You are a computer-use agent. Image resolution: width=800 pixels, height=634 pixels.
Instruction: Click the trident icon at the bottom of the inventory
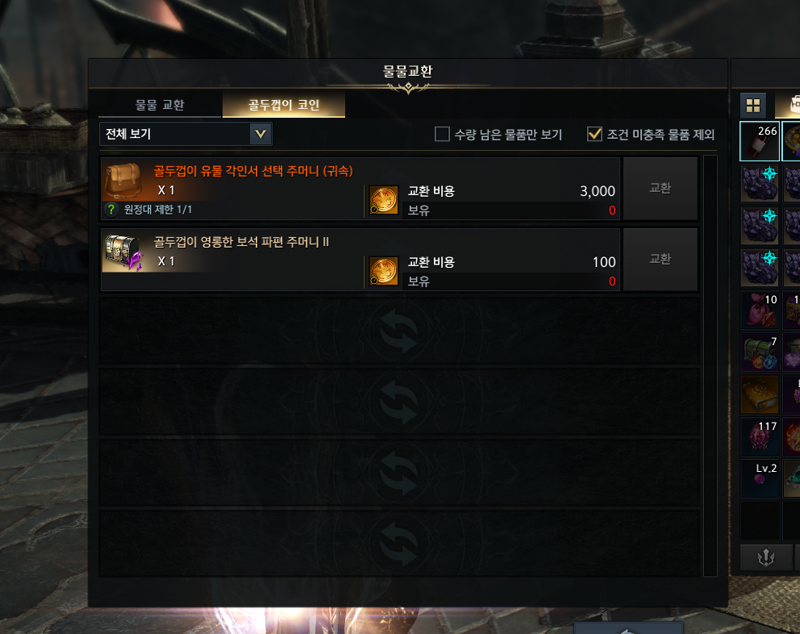[x=766, y=557]
